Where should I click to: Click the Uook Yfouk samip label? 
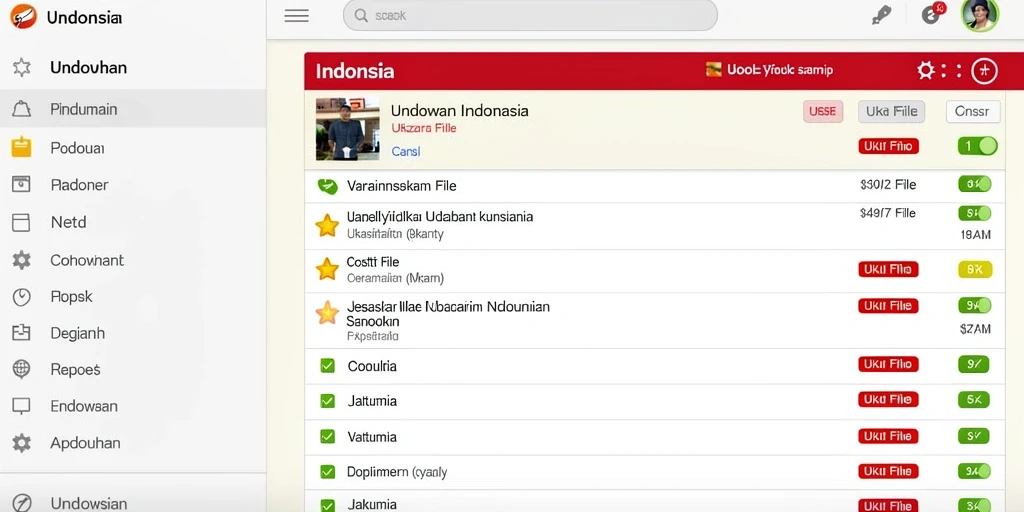(x=780, y=70)
